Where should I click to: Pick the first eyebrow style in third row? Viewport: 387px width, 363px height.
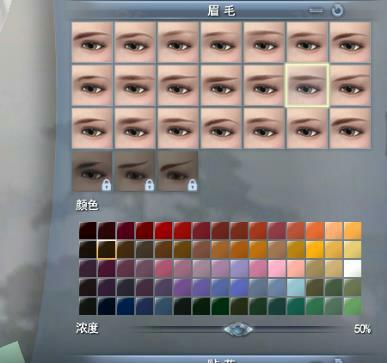(x=92, y=128)
